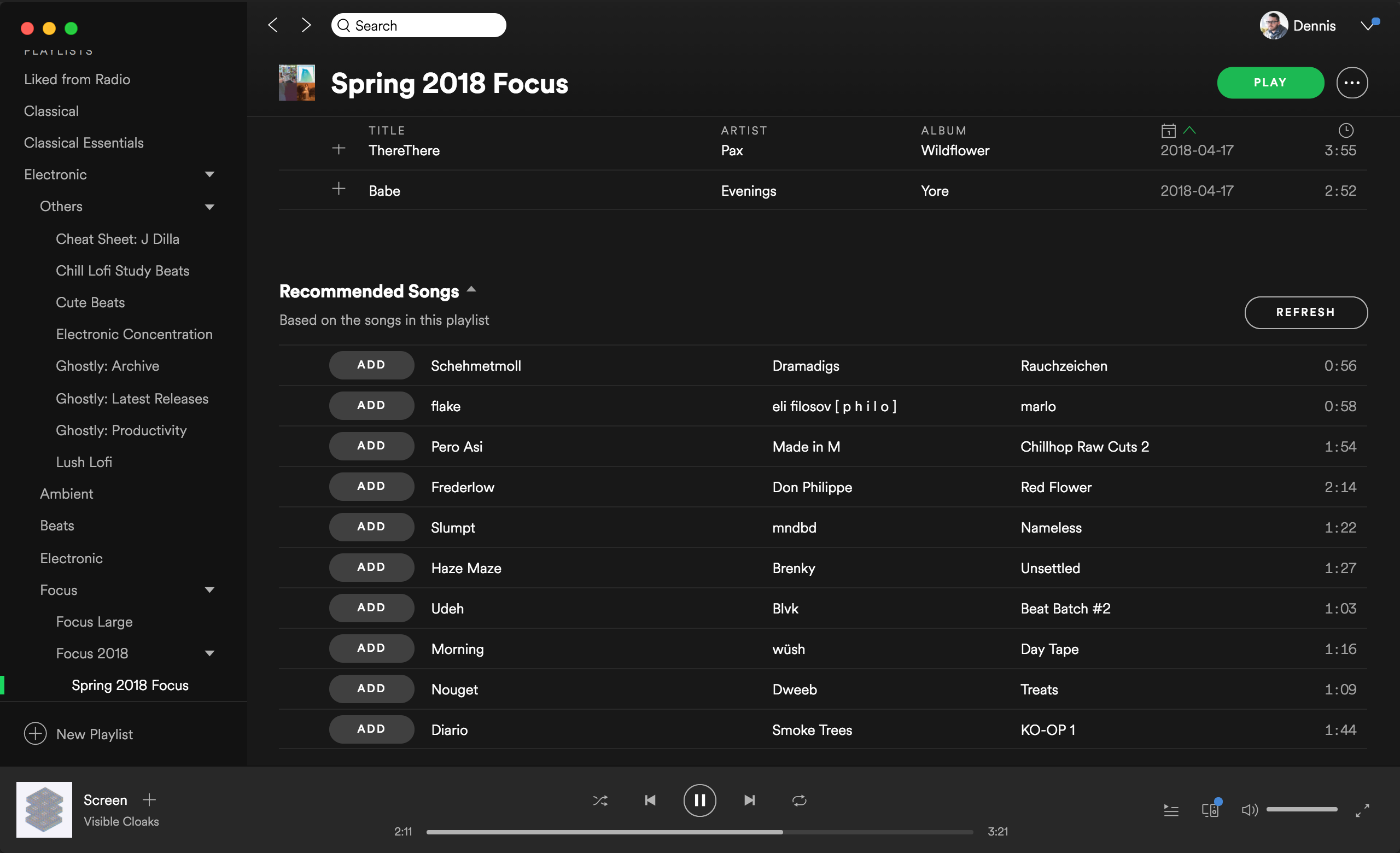Add Frederlow by Don Philippe to playlist
This screenshot has height=853, width=1400.
[x=371, y=486]
